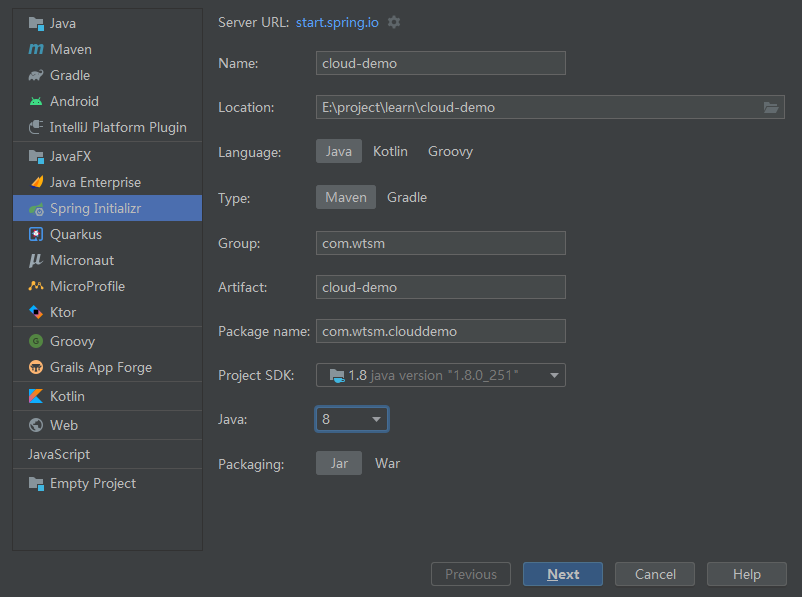Choose War packaging option
The height and width of the screenshot is (597, 802).
387,463
